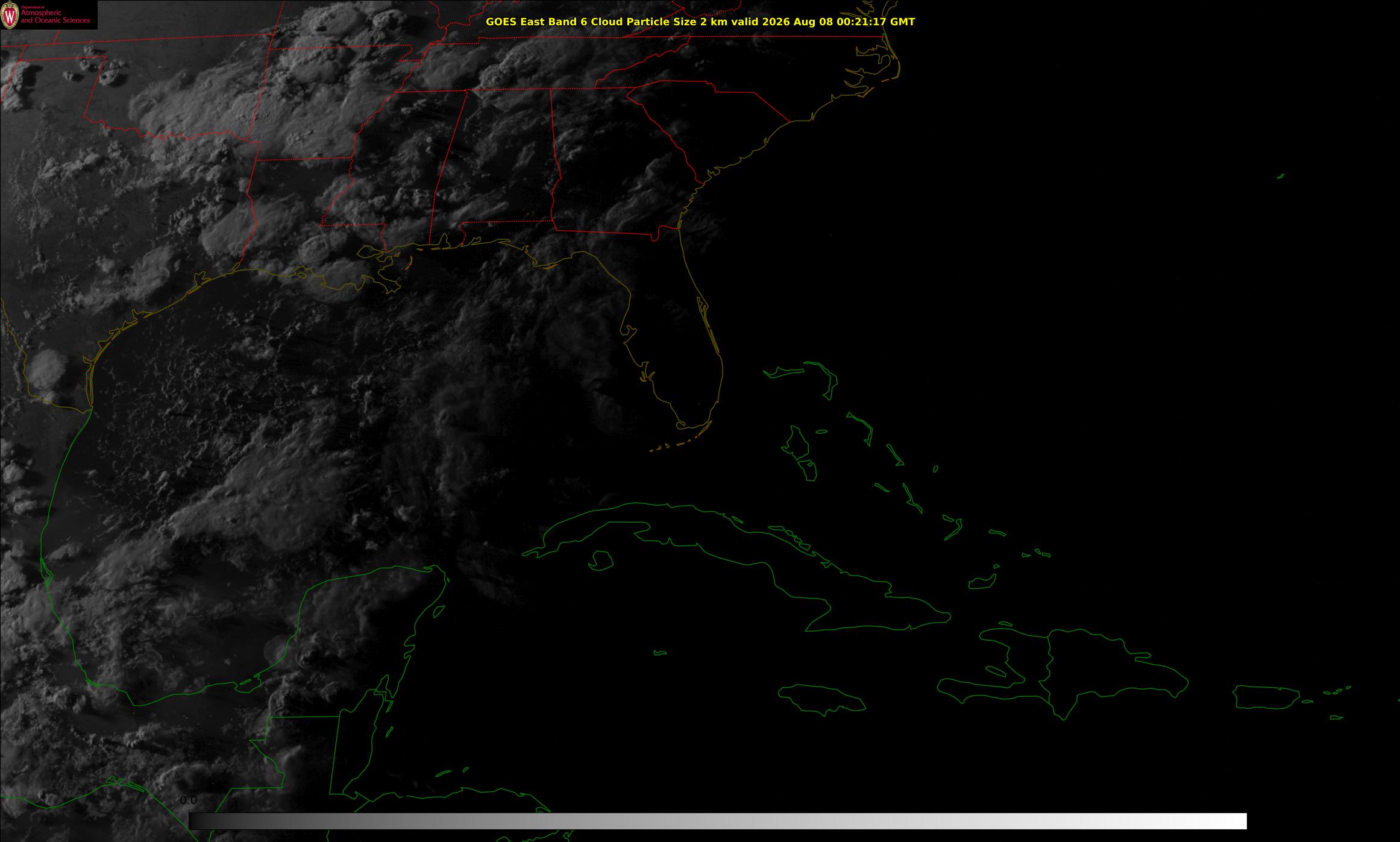Click inside the Georgia state outline

click(x=615, y=169)
